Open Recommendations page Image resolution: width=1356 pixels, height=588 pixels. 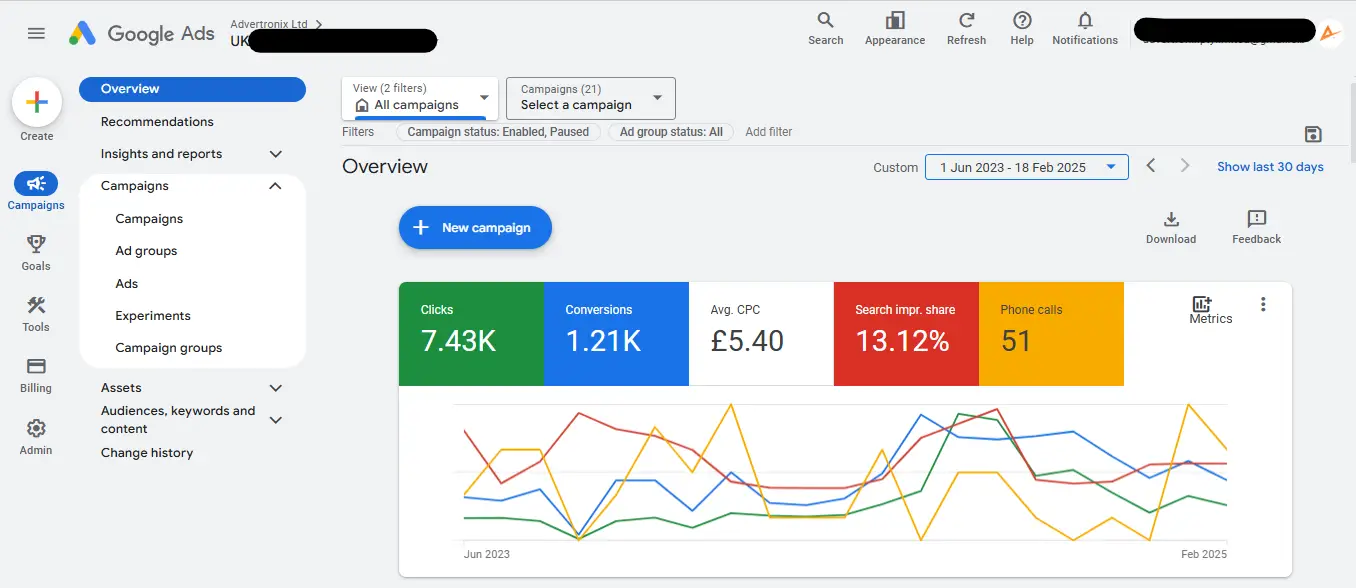[x=157, y=122]
